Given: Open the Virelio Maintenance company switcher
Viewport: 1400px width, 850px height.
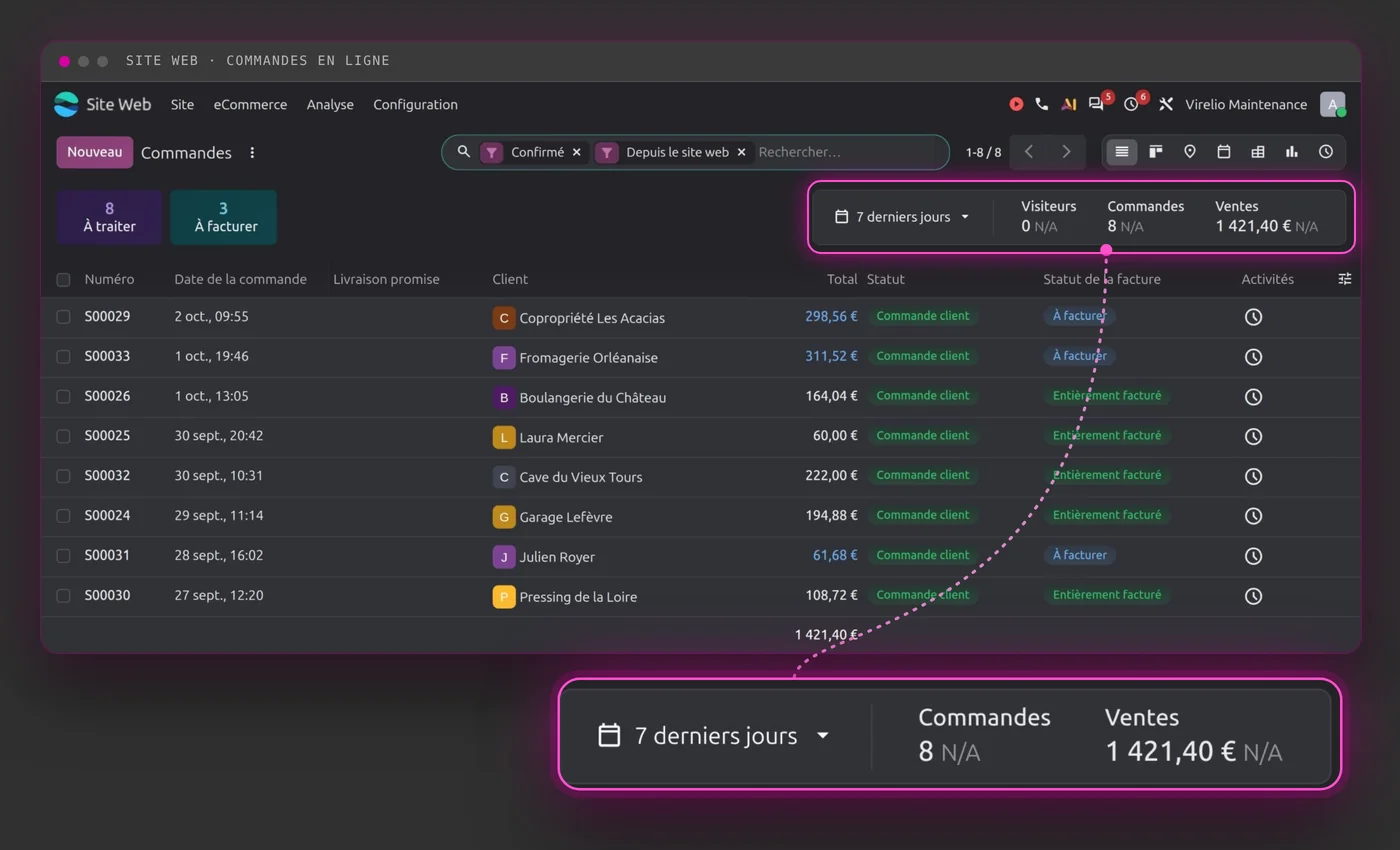Looking at the screenshot, I should (1246, 104).
